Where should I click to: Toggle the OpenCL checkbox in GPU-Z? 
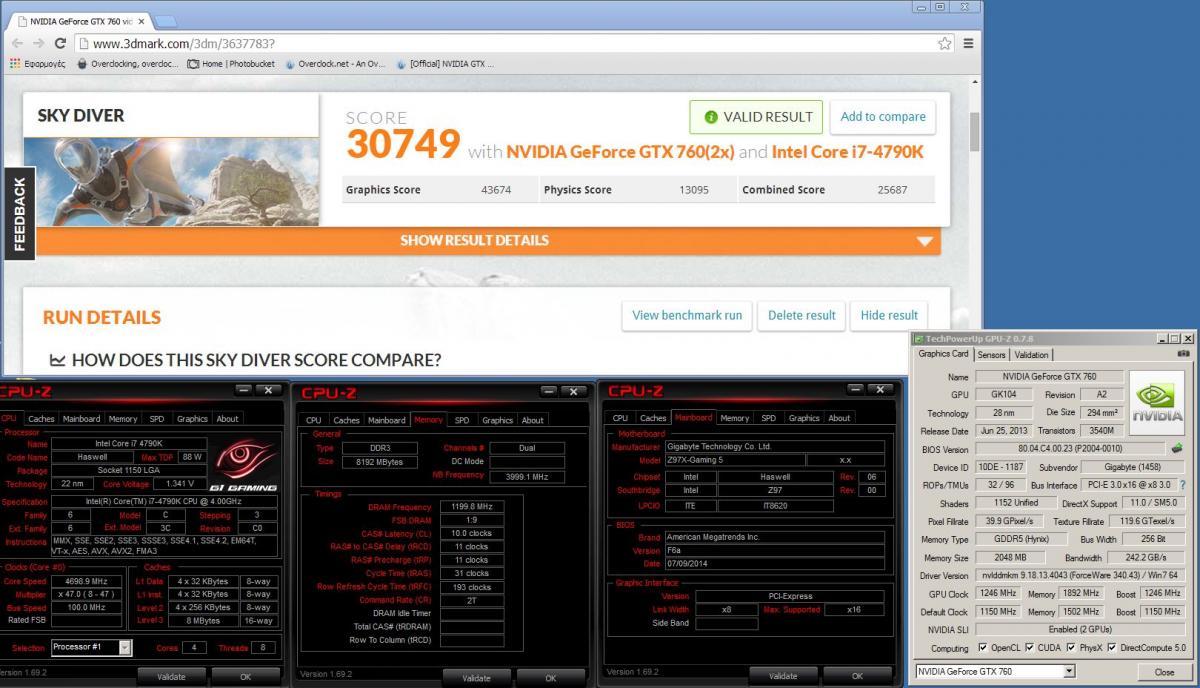[983, 648]
